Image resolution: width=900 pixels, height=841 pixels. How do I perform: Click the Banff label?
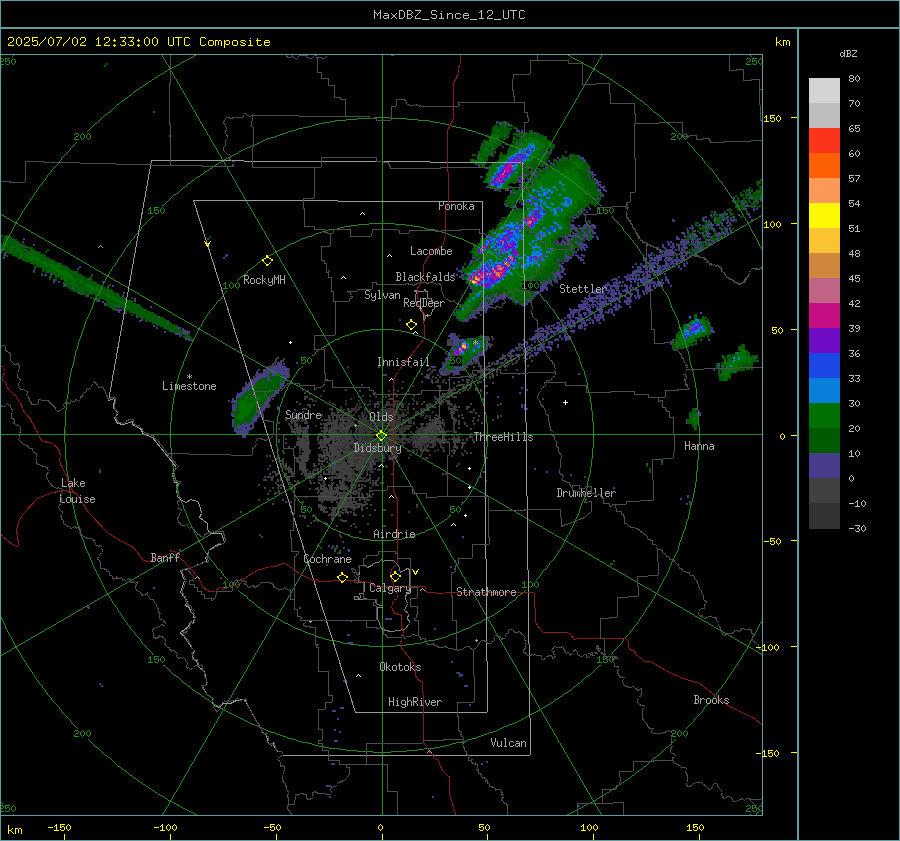tap(165, 557)
